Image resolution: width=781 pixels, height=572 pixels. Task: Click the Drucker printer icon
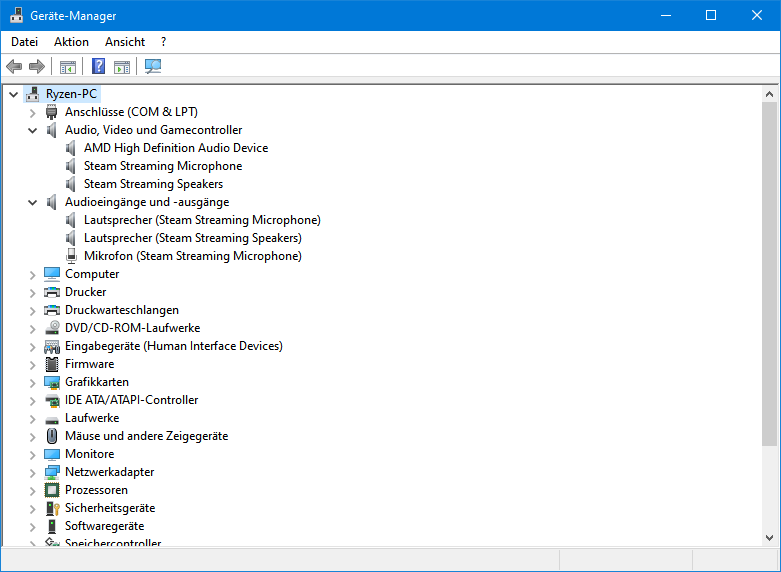click(x=52, y=292)
